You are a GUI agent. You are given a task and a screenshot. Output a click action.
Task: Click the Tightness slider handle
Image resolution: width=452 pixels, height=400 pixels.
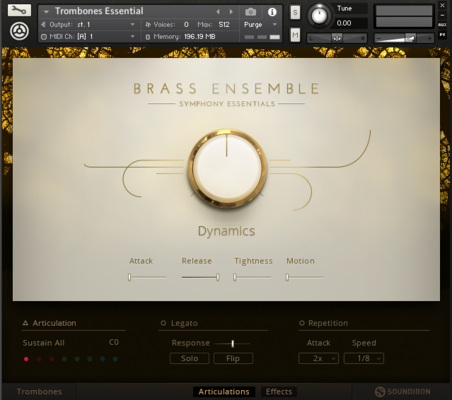point(235,277)
